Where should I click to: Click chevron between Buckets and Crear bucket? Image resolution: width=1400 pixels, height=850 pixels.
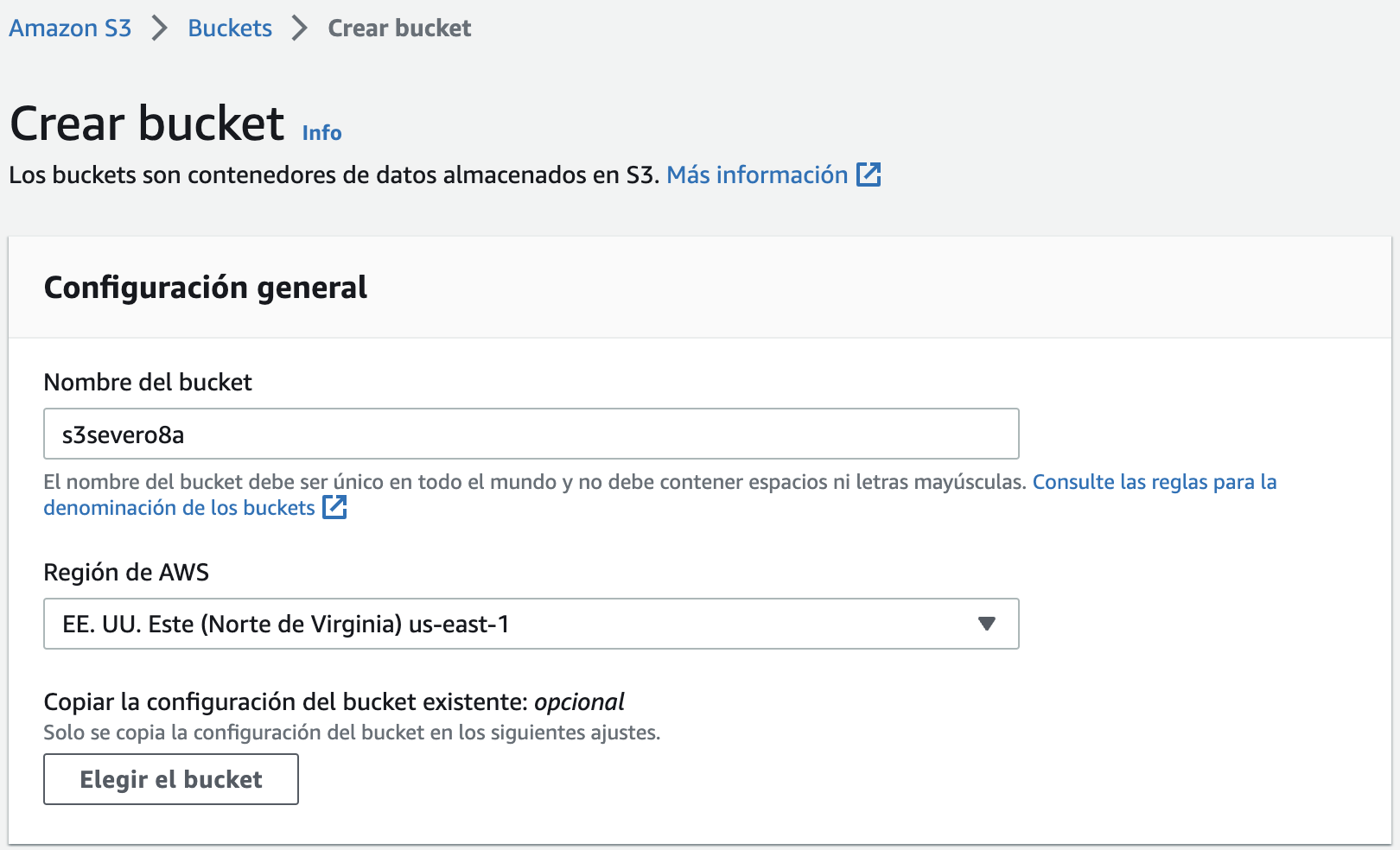[300, 29]
